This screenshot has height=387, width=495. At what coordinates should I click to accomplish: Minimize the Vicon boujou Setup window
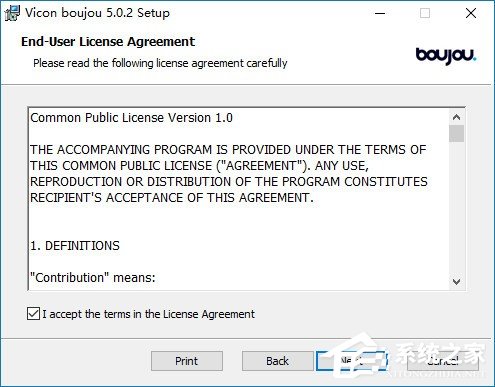pyautogui.click(x=380, y=13)
